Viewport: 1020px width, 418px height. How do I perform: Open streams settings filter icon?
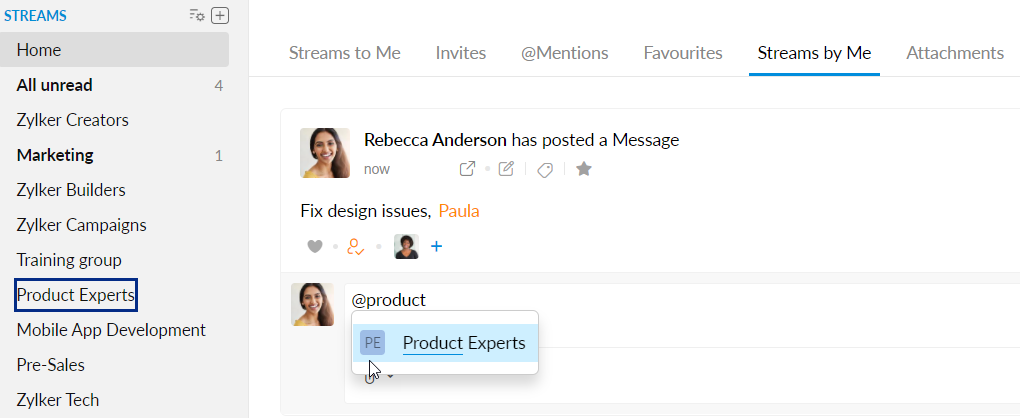(x=197, y=15)
